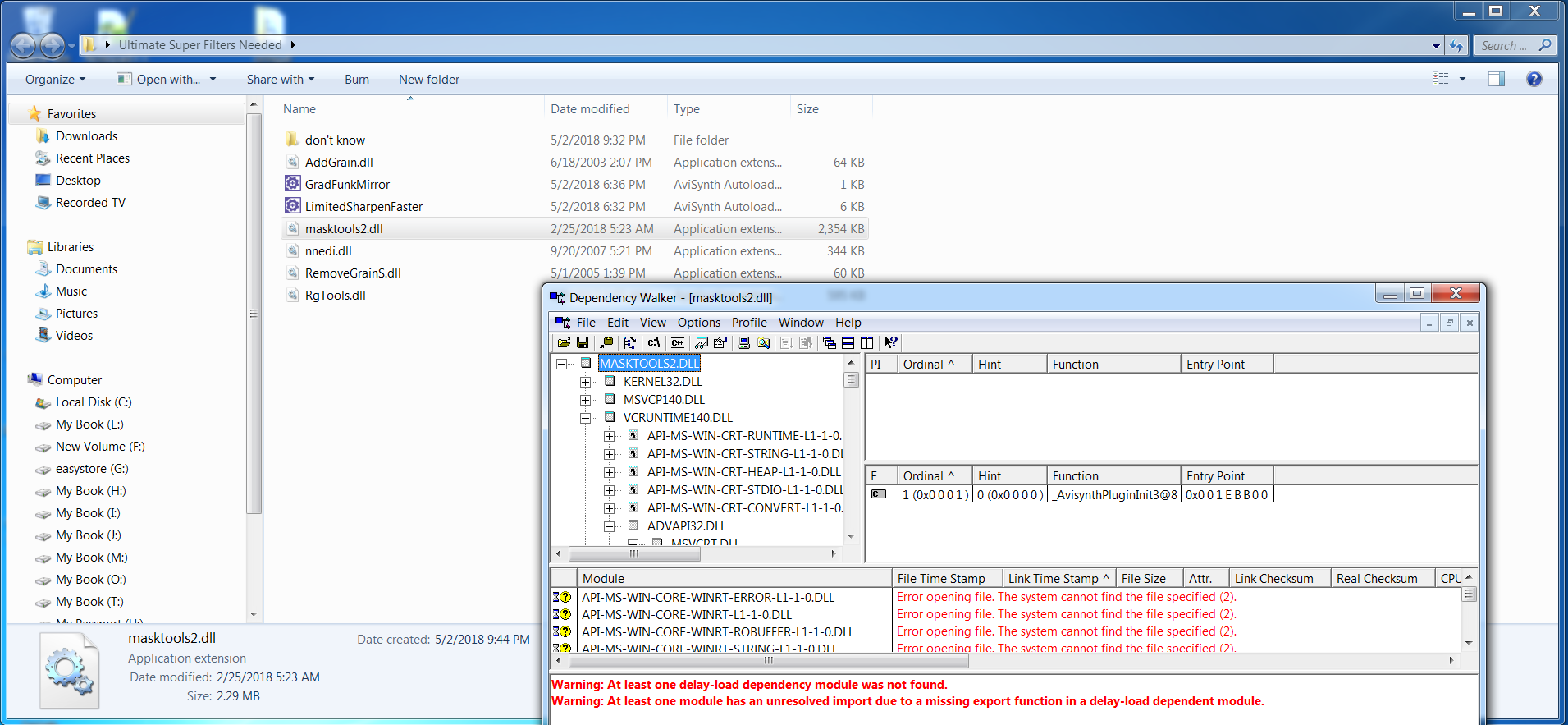
Task: Open the Dependency Walker File menu
Action: 586,323
